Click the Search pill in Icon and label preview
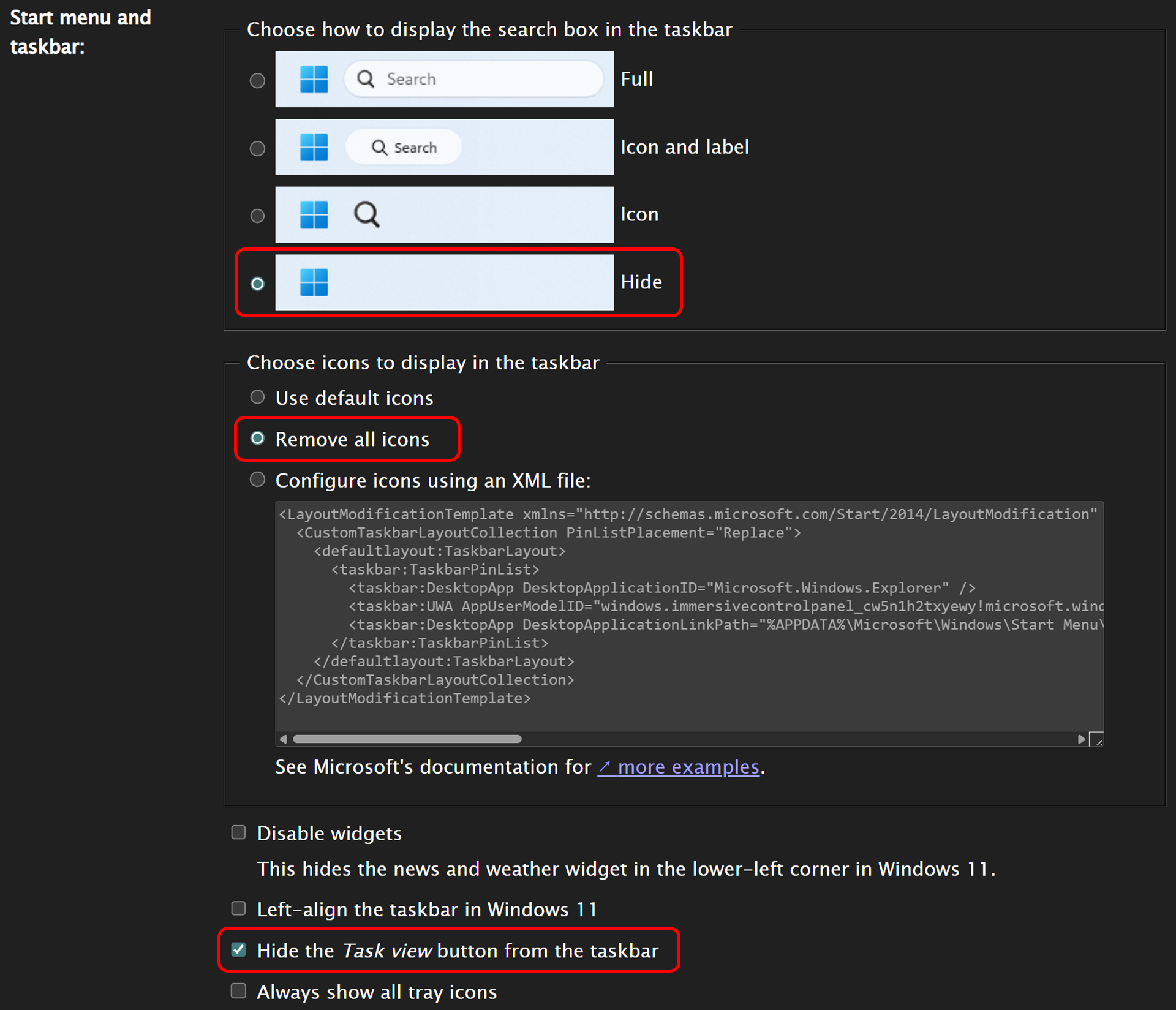Image resolution: width=1176 pixels, height=1010 pixels. coord(404,148)
